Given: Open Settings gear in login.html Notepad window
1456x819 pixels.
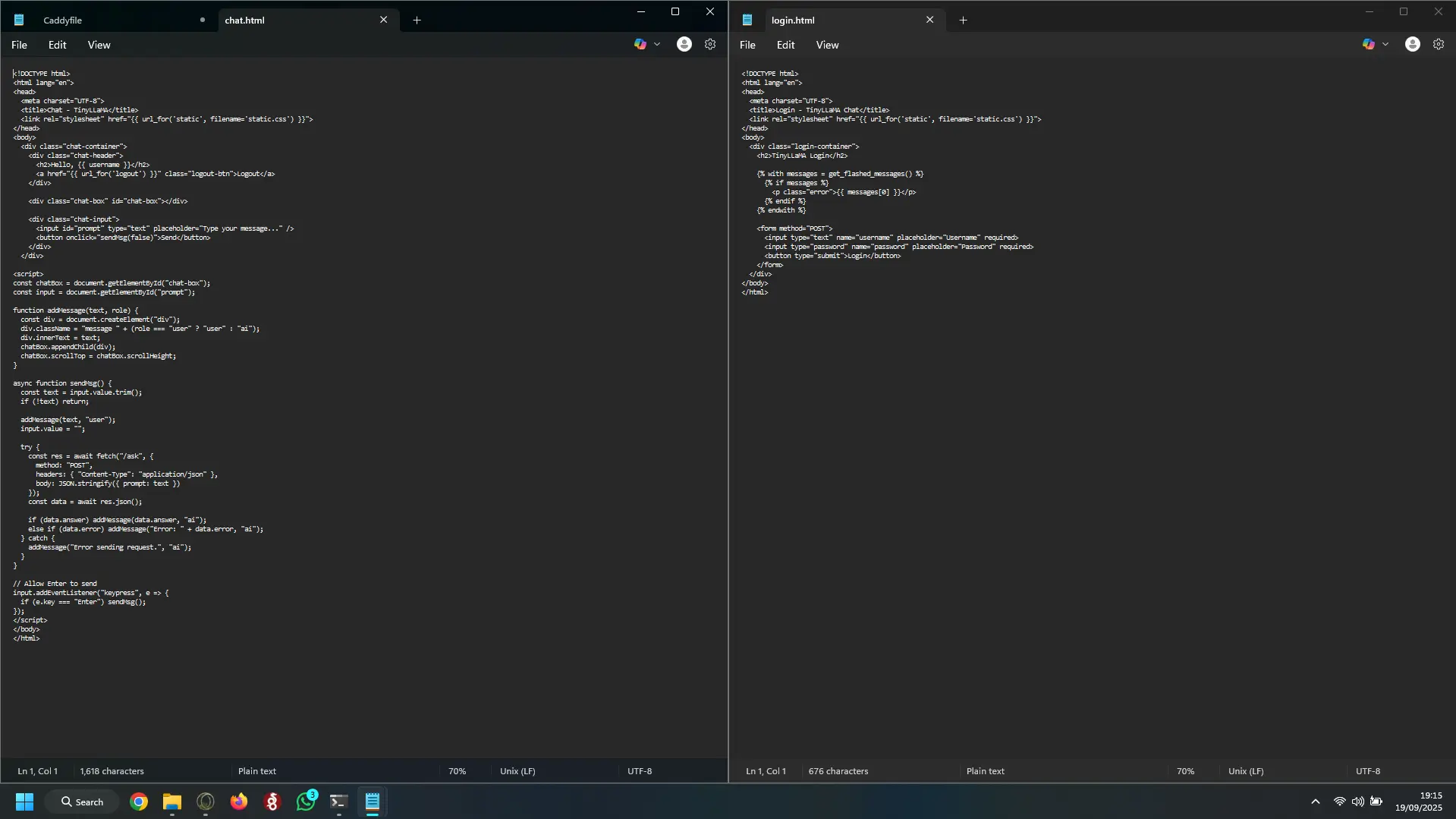Looking at the screenshot, I should click(1439, 44).
